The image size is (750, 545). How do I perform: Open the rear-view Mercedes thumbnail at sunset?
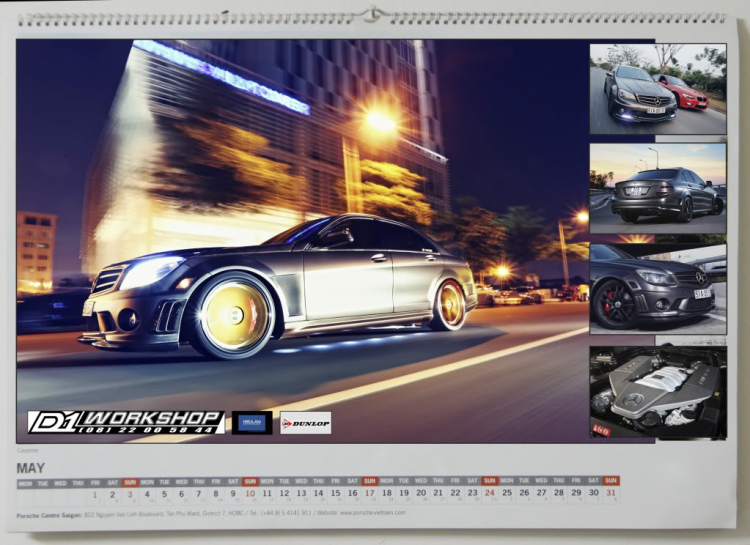658,188
